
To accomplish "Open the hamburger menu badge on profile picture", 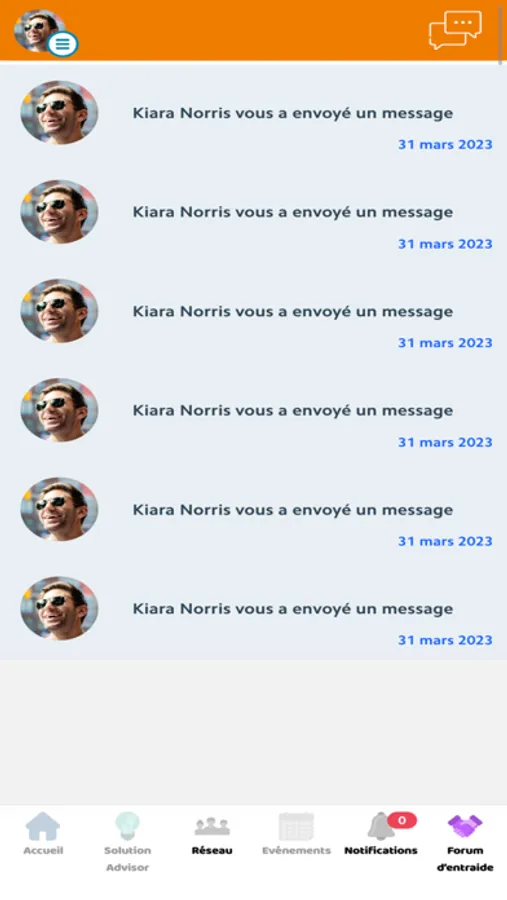I will [63, 44].
